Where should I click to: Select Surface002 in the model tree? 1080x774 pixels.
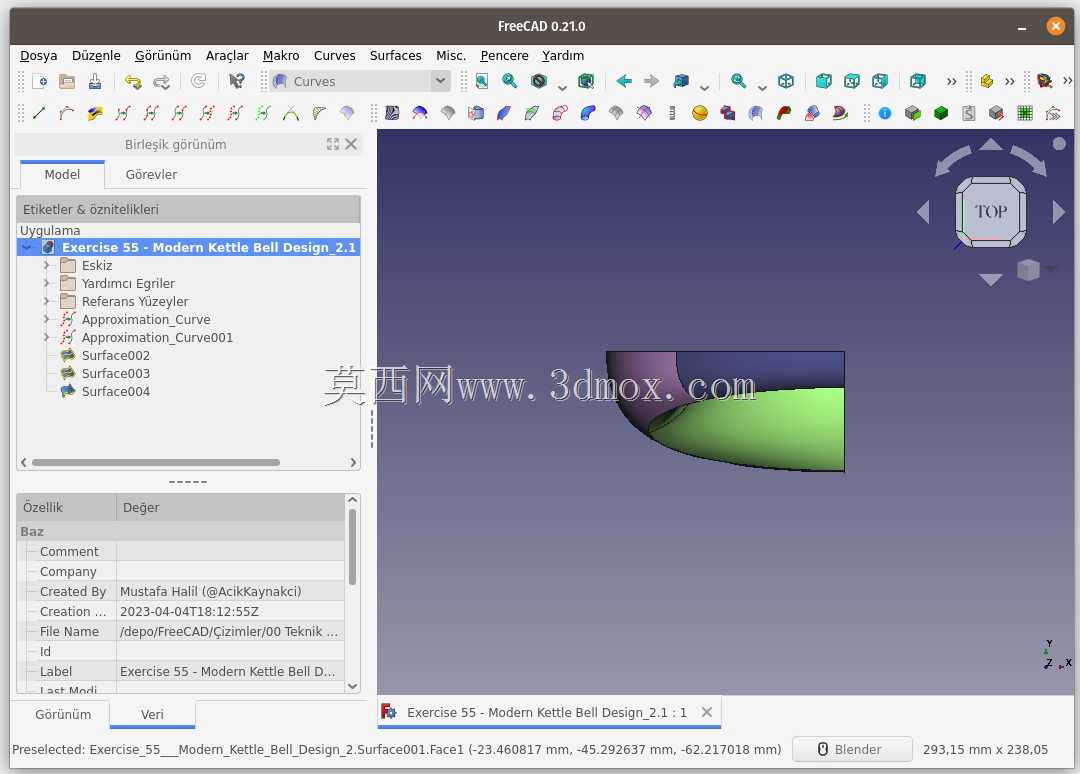[x=116, y=355]
